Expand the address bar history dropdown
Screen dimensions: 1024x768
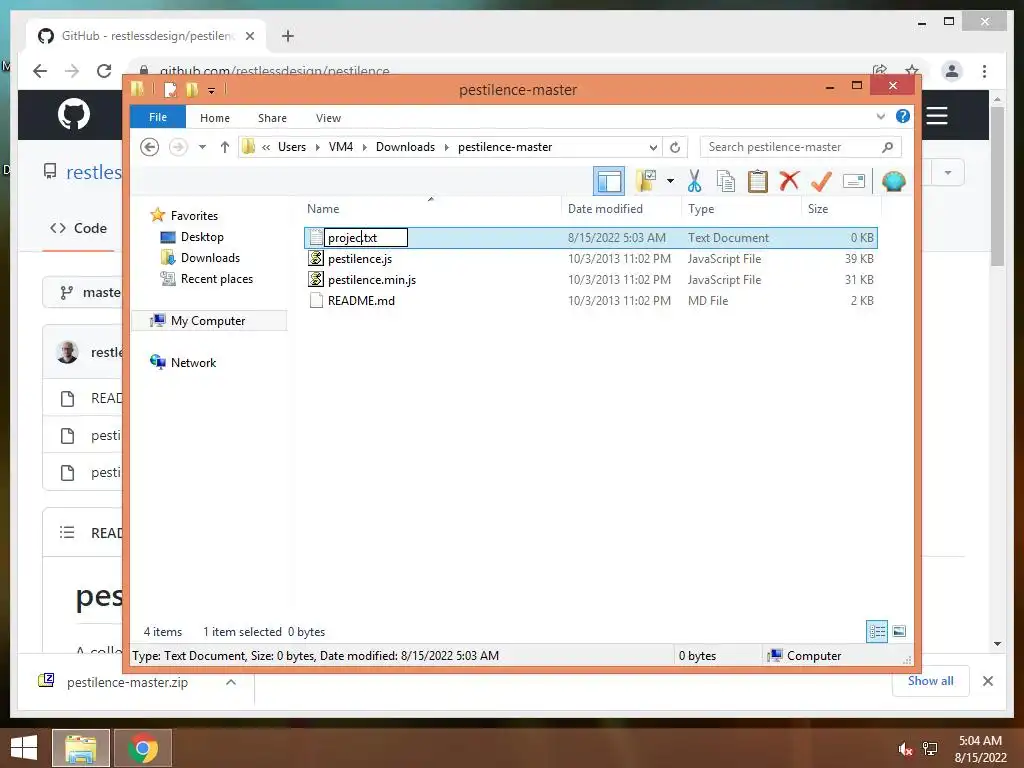653,147
